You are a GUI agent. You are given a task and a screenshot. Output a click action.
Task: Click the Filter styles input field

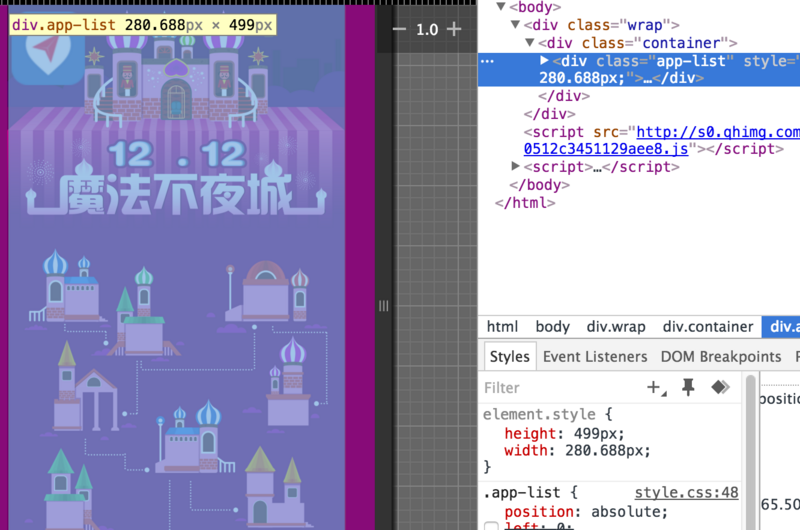tap(561, 388)
